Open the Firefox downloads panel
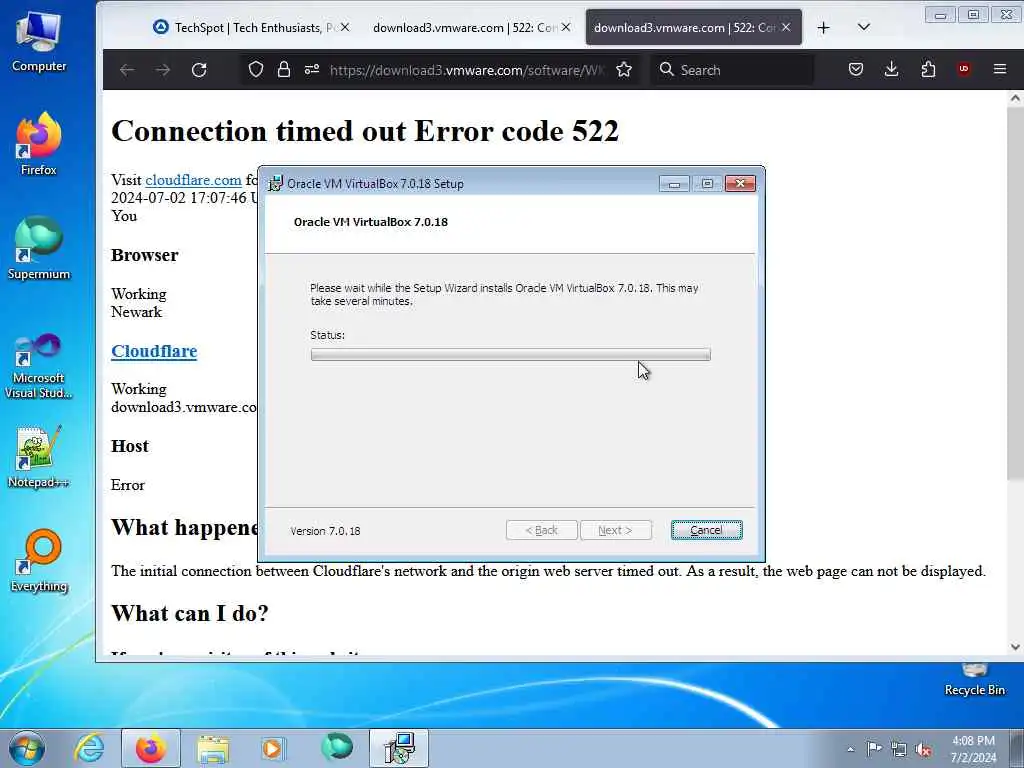The width and height of the screenshot is (1024, 768). click(x=891, y=69)
